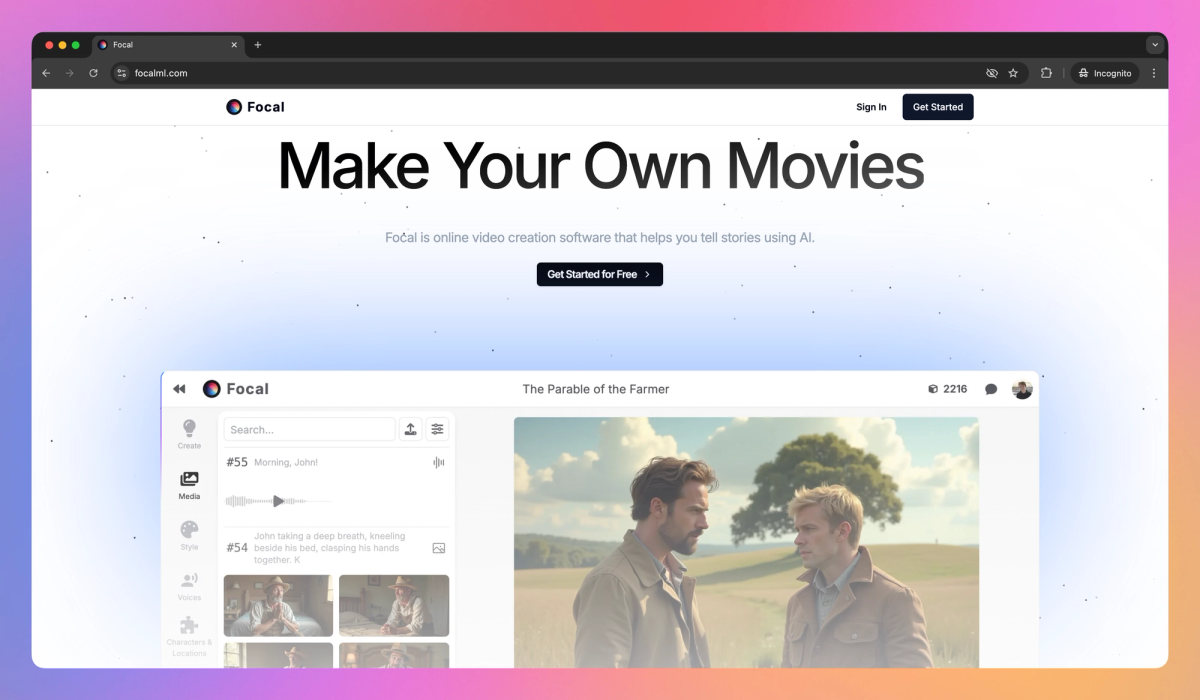The image size is (1200, 700).
Task: Click the rewind double-arrow icon in app
Action: (179, 389)
